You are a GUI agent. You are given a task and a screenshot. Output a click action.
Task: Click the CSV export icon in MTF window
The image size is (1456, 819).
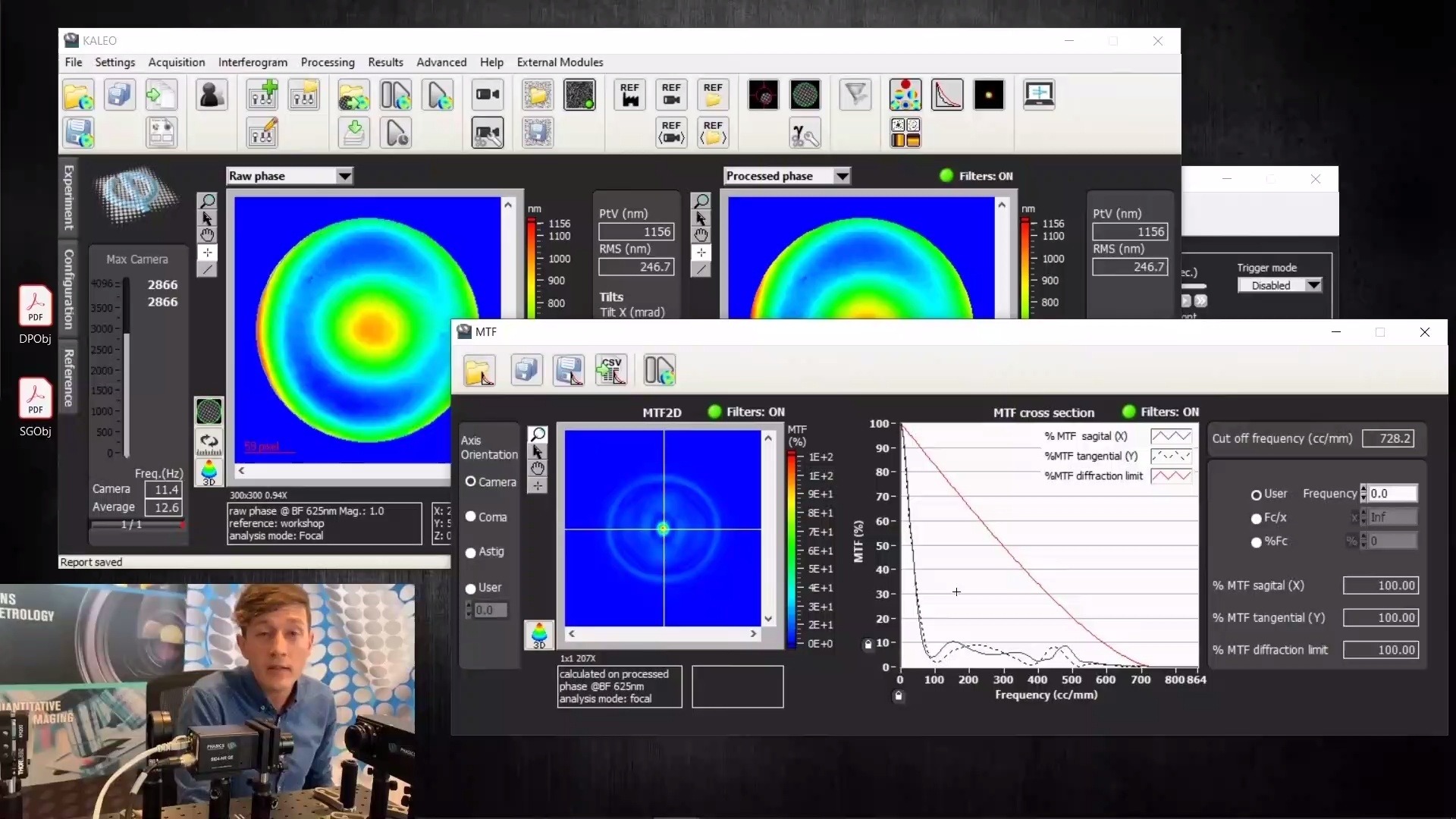[611, 370]
